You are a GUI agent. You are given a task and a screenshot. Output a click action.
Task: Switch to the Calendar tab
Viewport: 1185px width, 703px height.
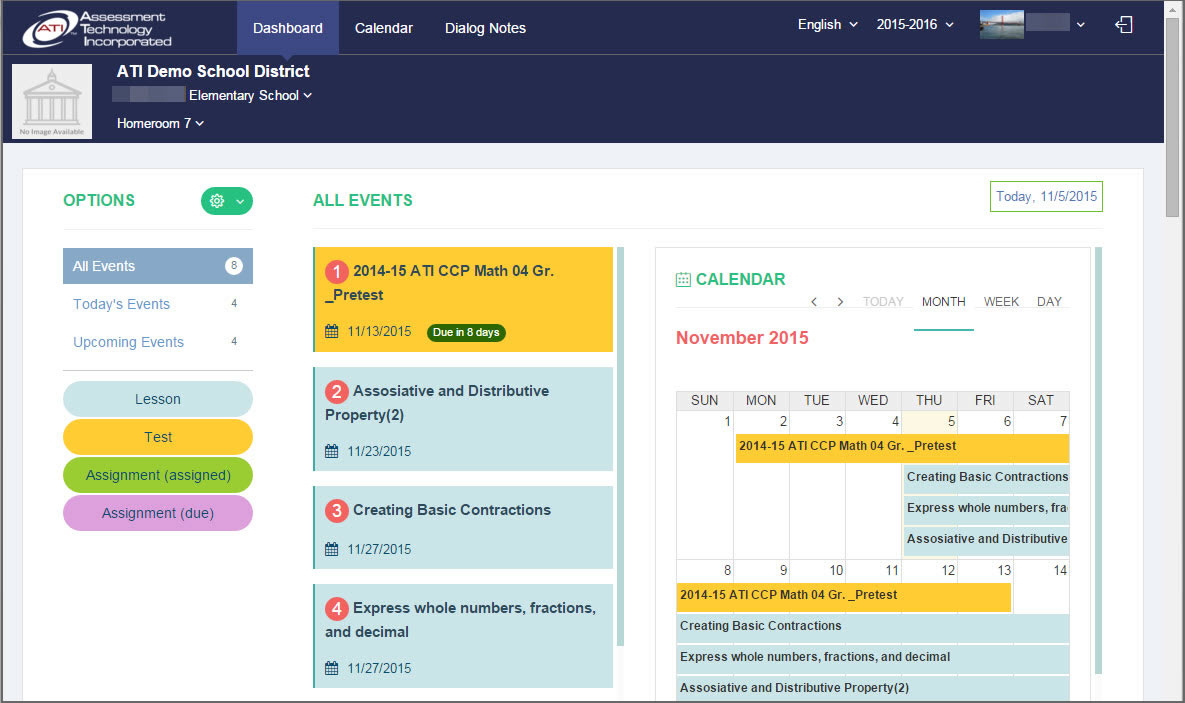click(383, 28)
